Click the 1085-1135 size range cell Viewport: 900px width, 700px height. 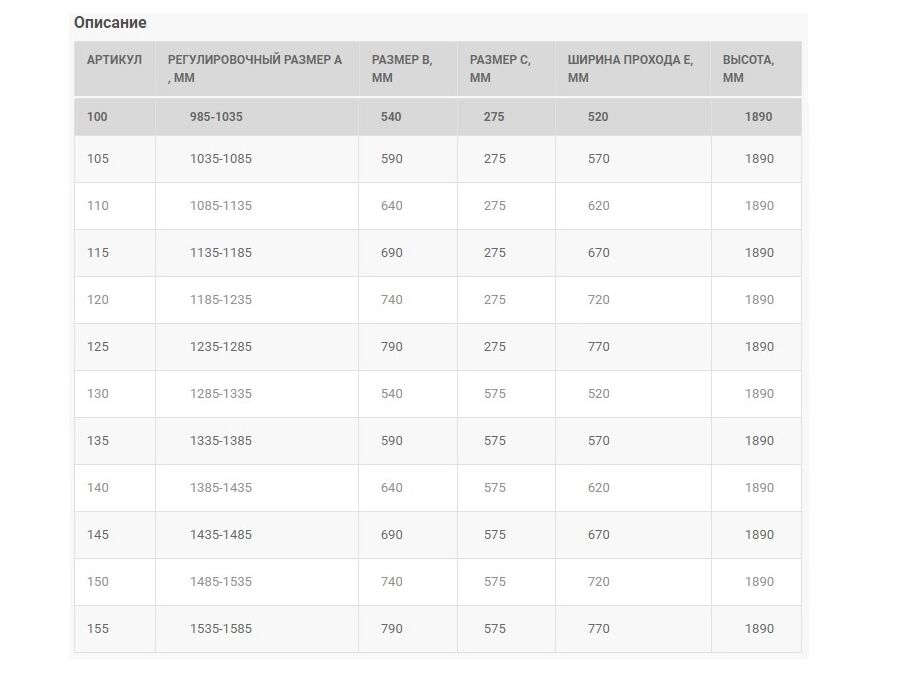point(257,206)
